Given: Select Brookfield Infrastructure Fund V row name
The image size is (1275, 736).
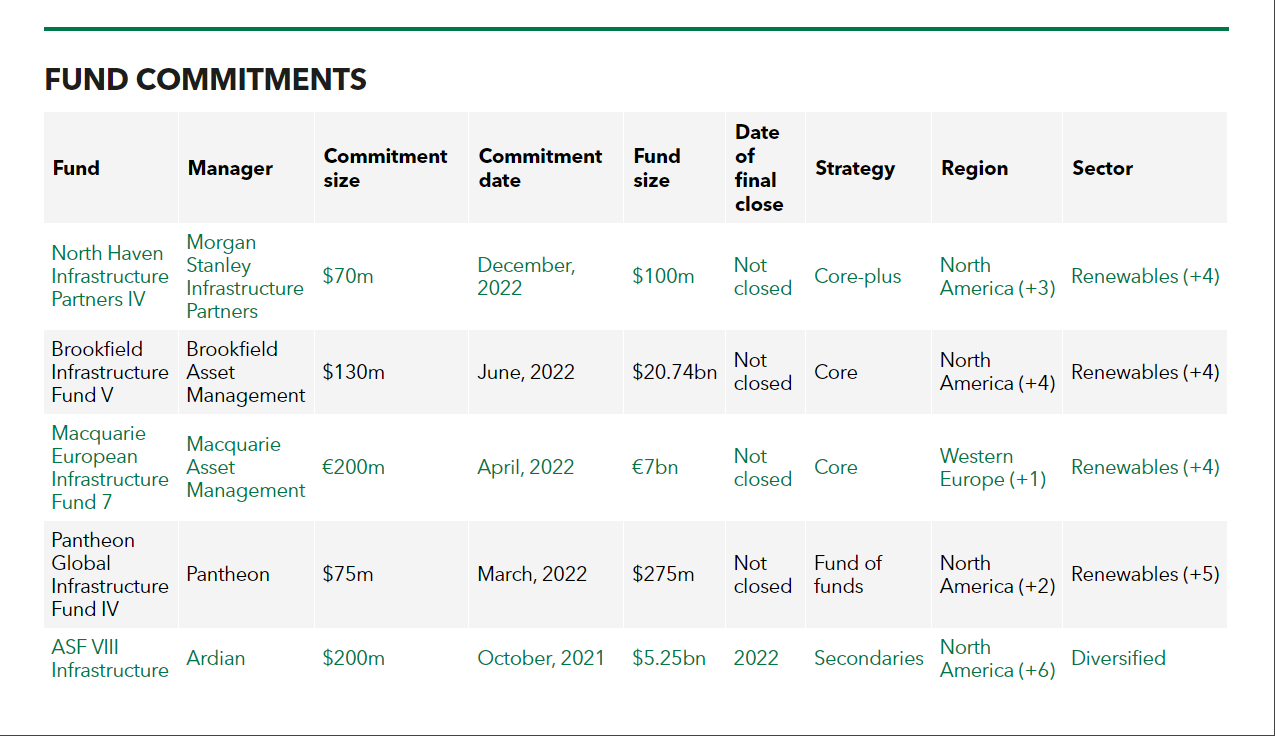Looking at the screenshot, I should (x=110, y=372).
